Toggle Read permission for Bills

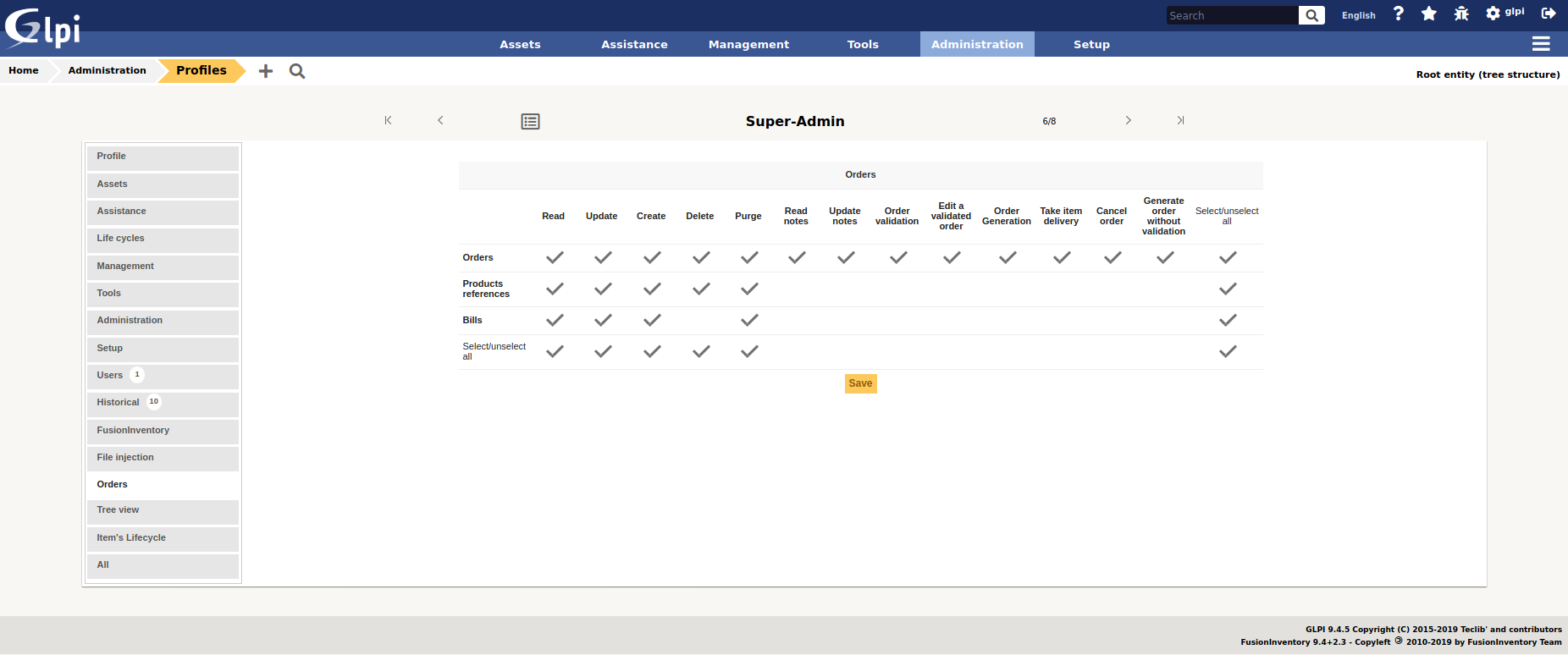click(555, 321)
